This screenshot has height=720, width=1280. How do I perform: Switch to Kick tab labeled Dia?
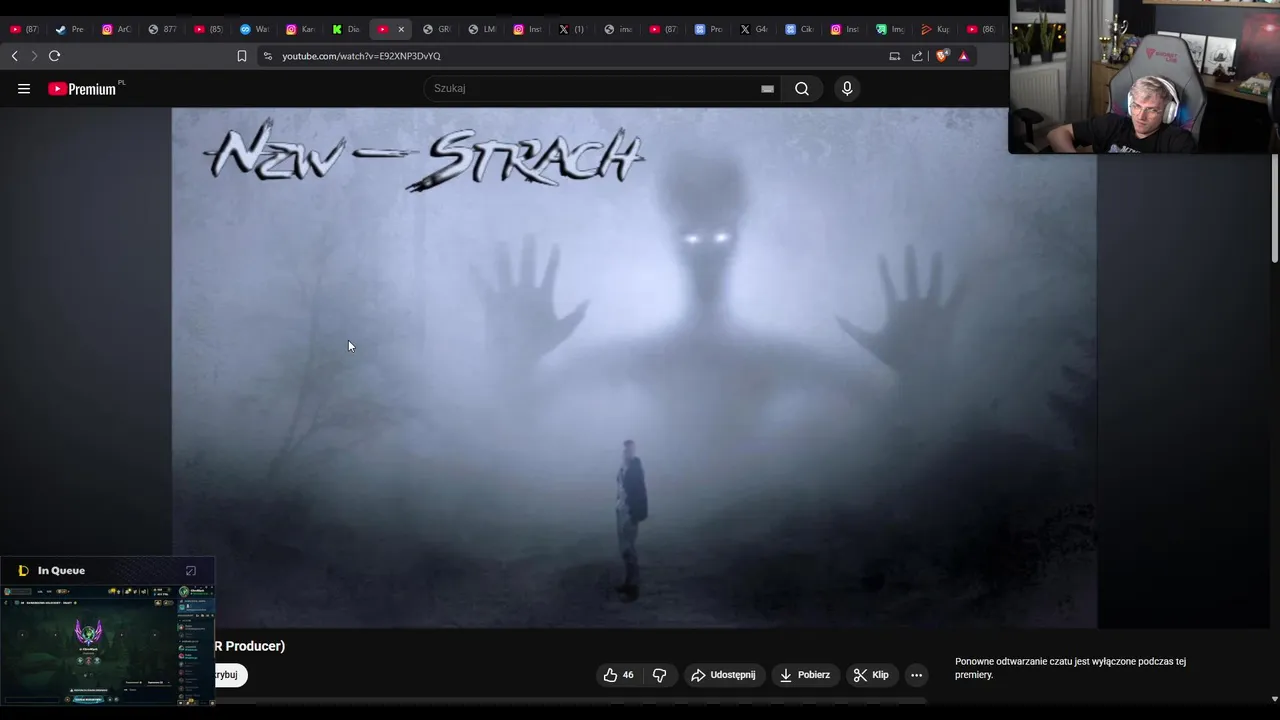click(x=346, y=29)
